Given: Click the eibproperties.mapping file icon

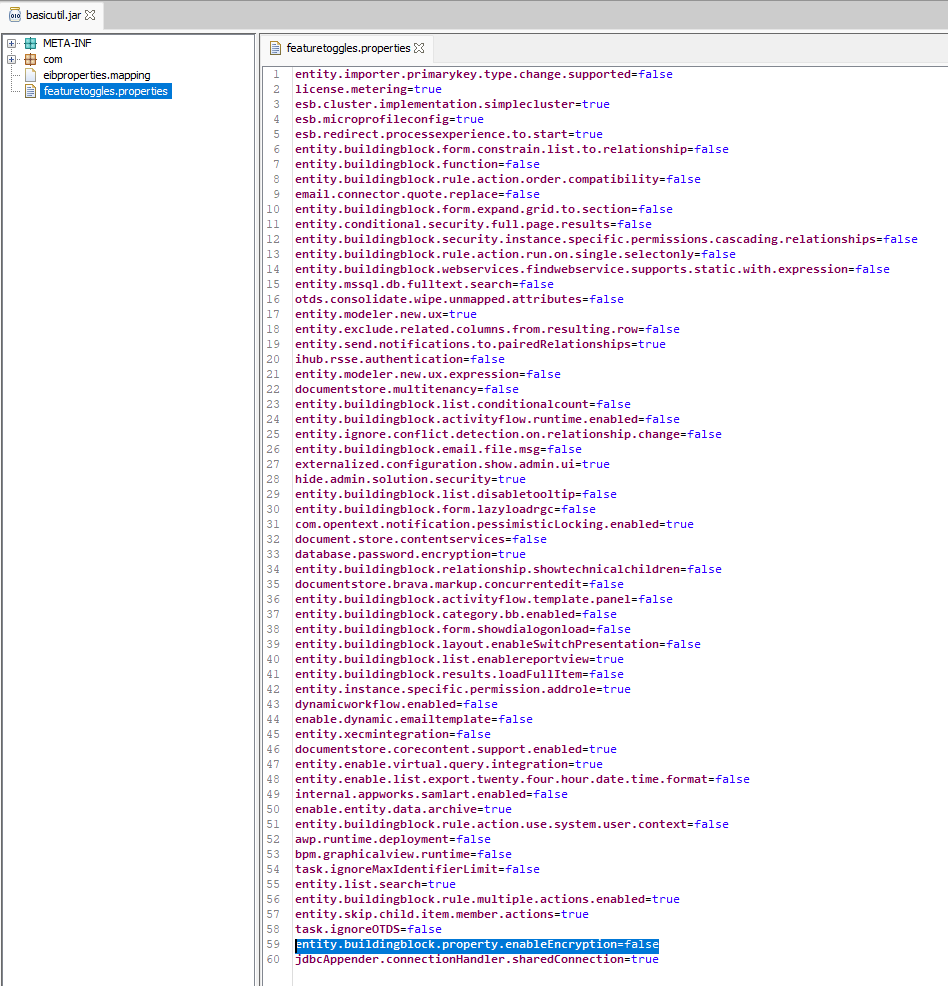Looking at the screenshot, I should 30,75.
